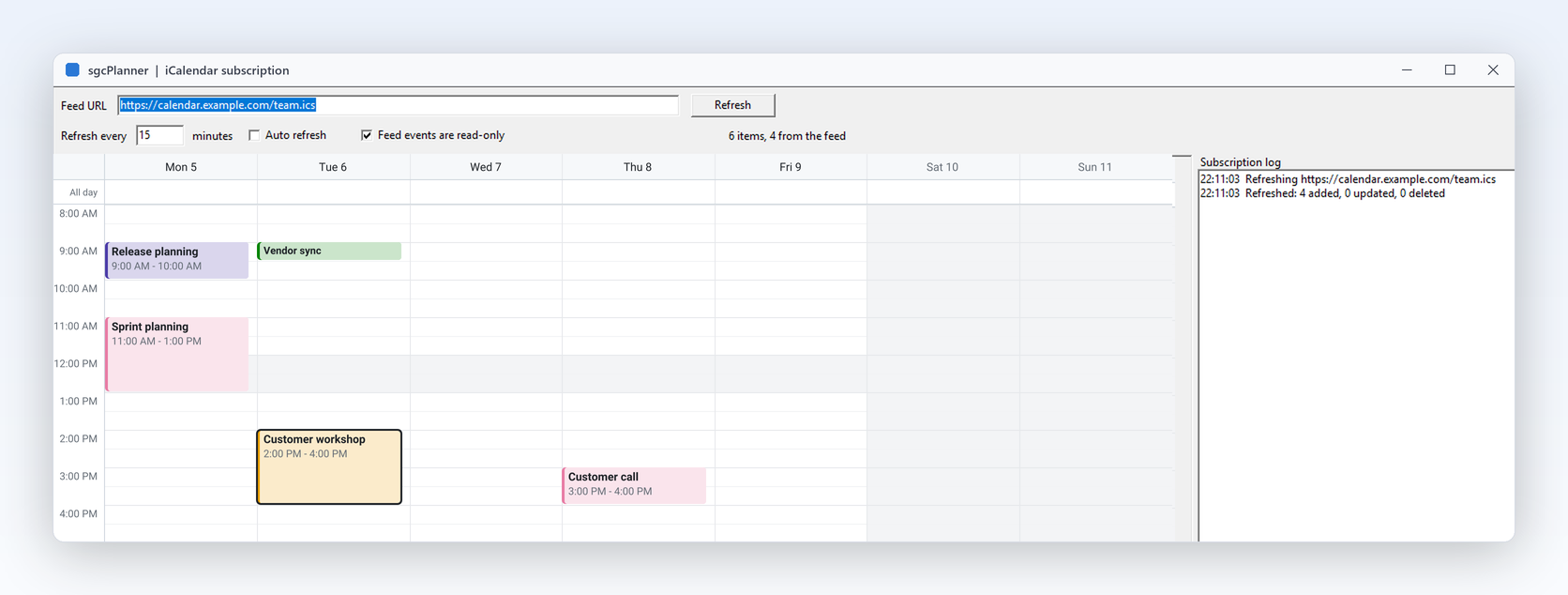The width and height of the screenshot is (1568, 595).
Task: Click the Sun 11 day header
Action: point(1095,167)
